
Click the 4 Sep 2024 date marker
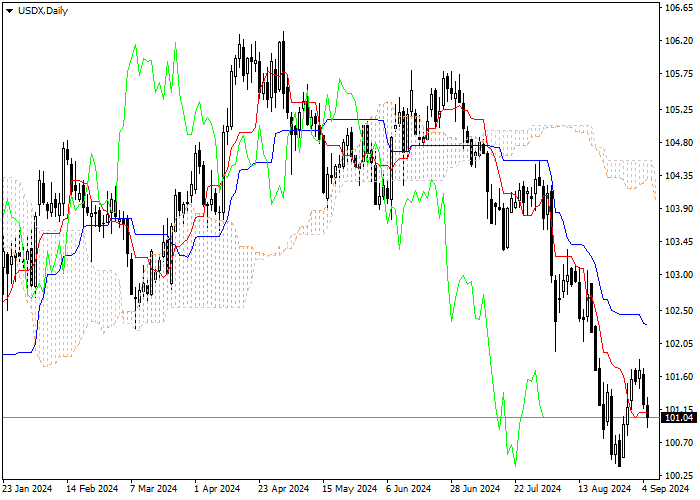click(666, 488)
